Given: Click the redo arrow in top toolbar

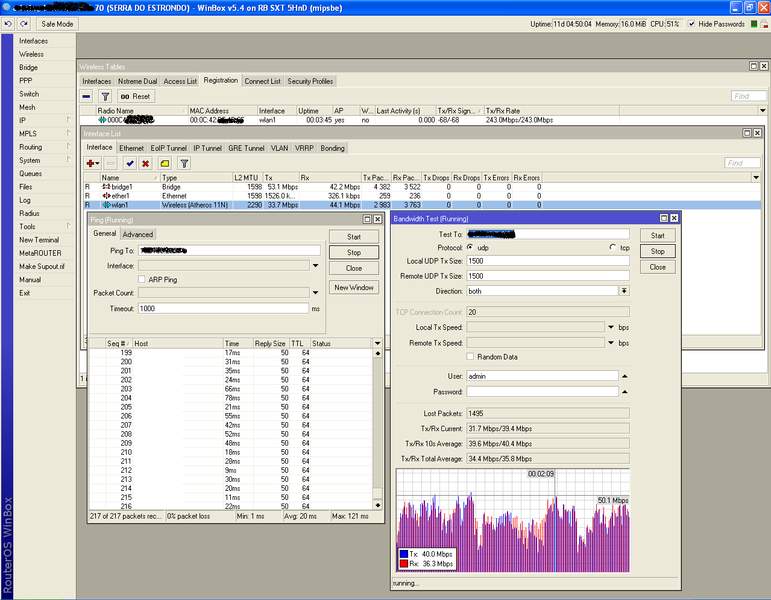Looking at the screenshot, I should click(26, 23).
